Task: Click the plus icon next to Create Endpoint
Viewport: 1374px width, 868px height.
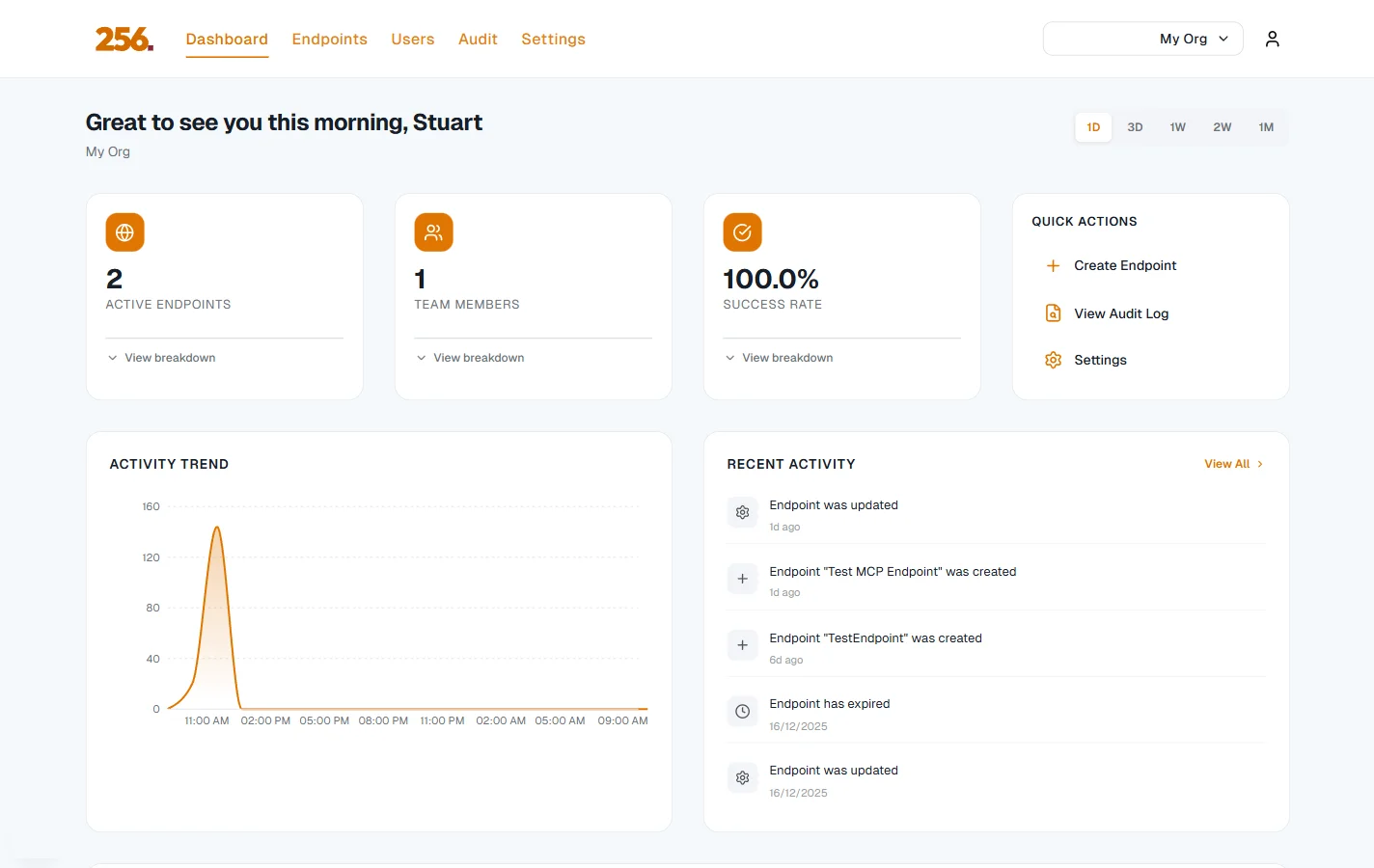Action: click(1053, 265)
